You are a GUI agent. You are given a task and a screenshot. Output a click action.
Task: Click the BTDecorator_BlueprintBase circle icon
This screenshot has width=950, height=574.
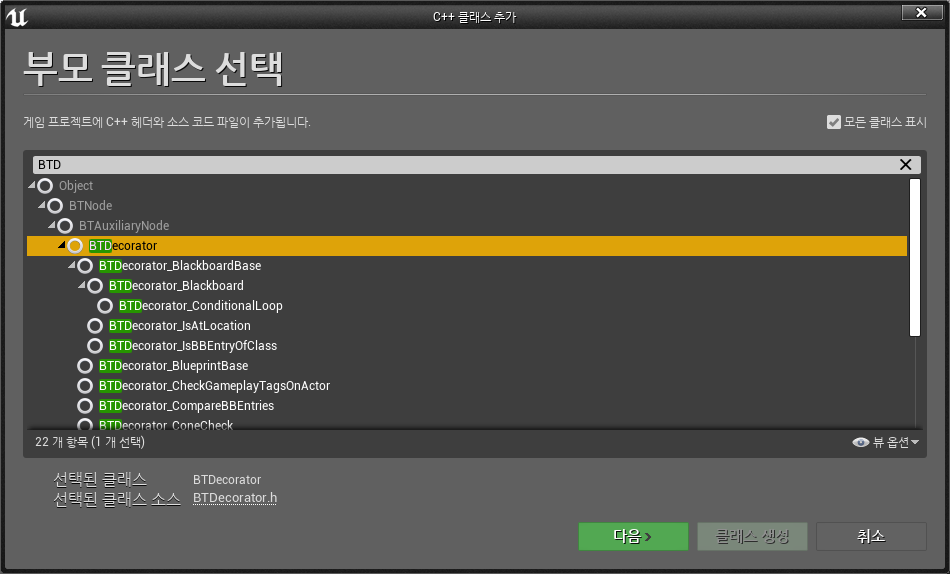tap(85, 365)
